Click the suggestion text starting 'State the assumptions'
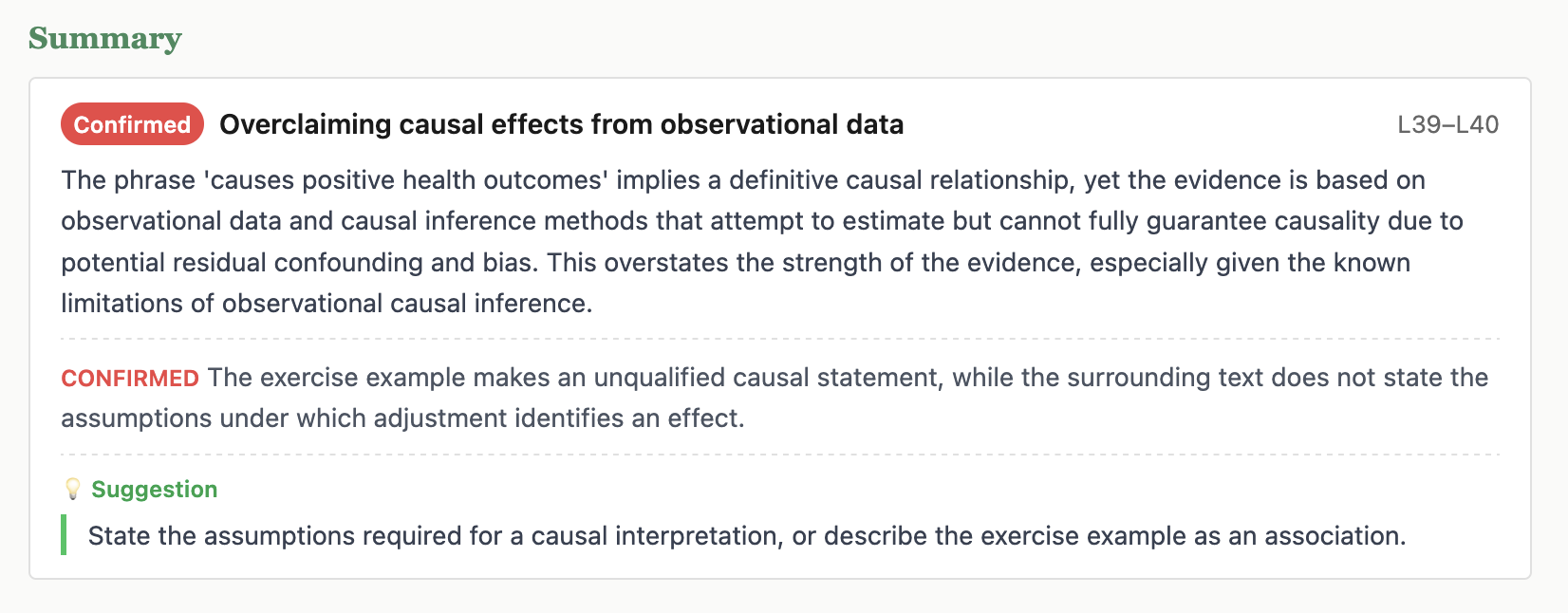1568x613 pixels. [x=747, y=536]
